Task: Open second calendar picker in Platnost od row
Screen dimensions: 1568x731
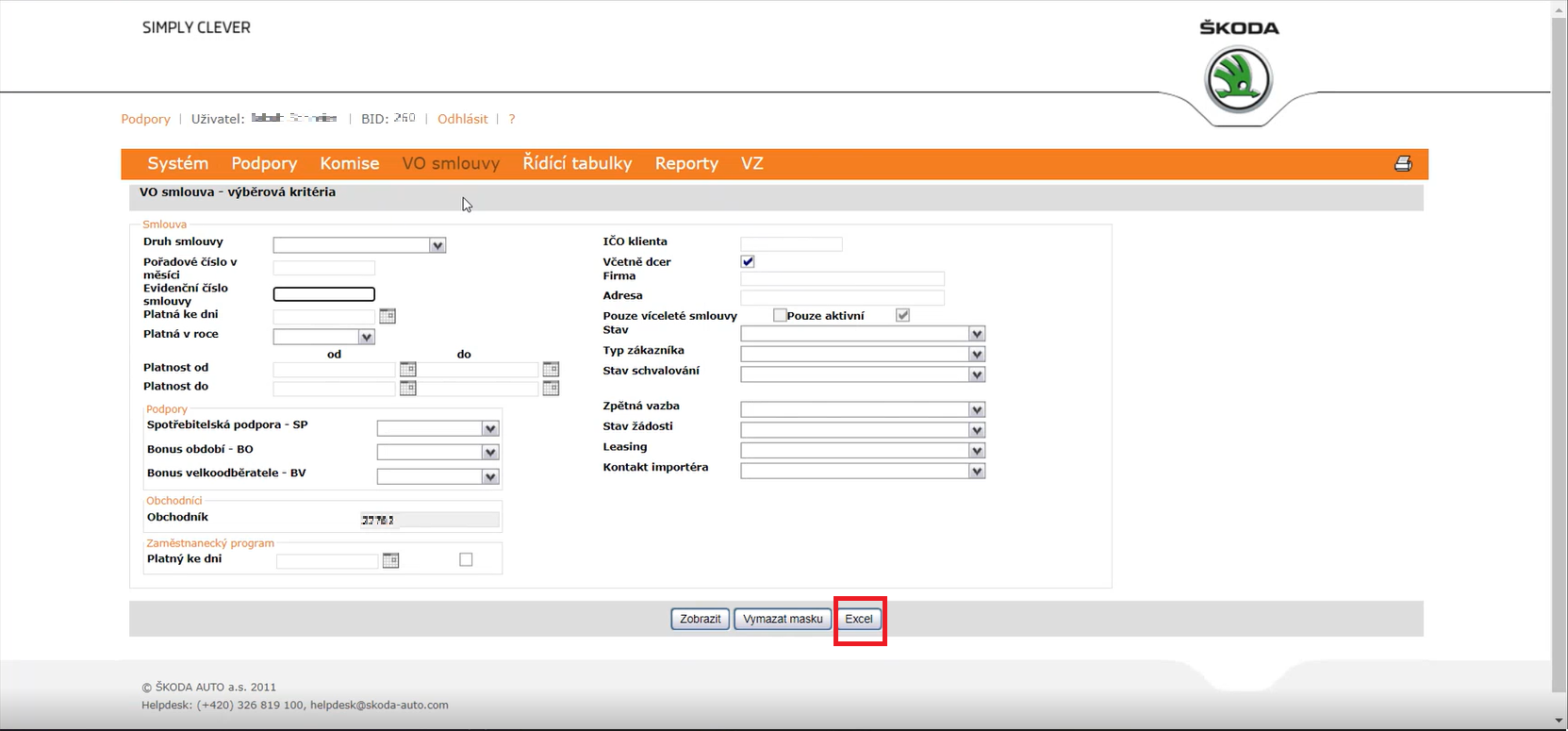Action: (551, 369)
